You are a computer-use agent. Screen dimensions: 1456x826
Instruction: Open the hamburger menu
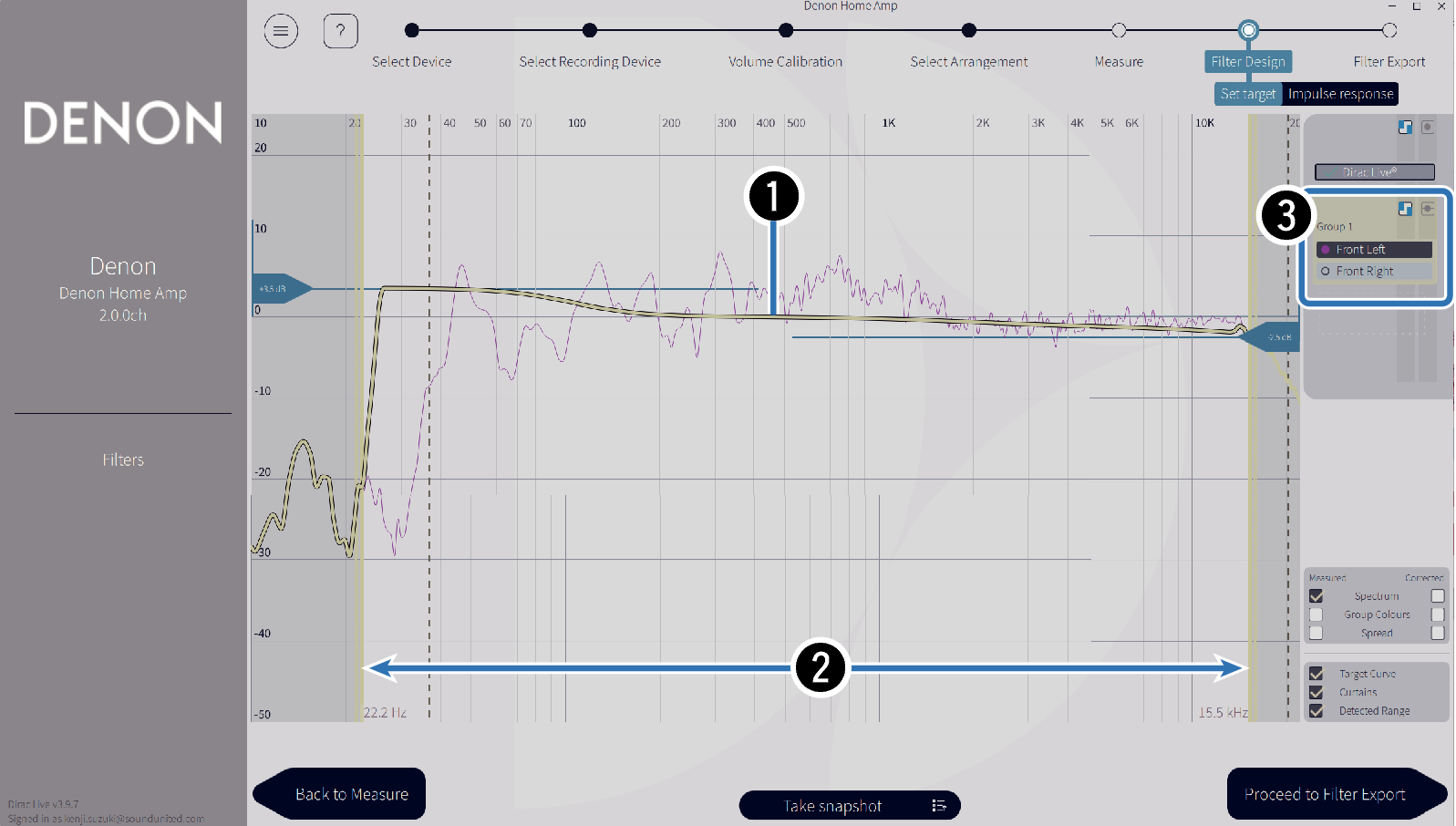(281, 31)
